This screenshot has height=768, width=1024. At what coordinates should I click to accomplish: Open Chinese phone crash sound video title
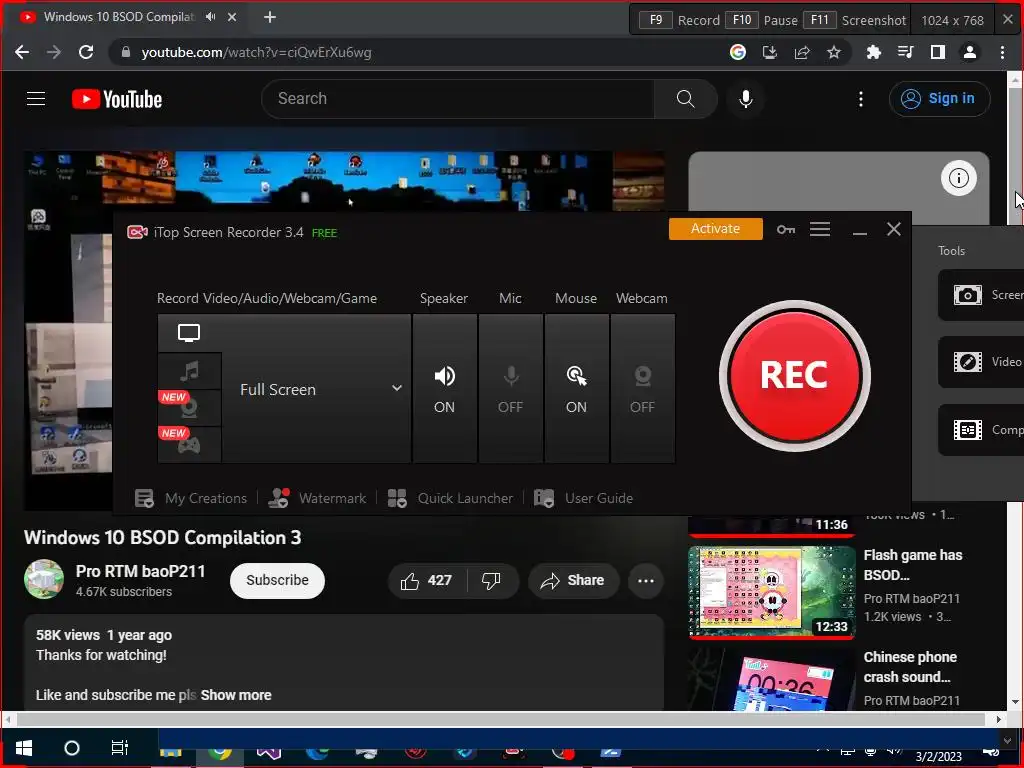click(910, 667)
